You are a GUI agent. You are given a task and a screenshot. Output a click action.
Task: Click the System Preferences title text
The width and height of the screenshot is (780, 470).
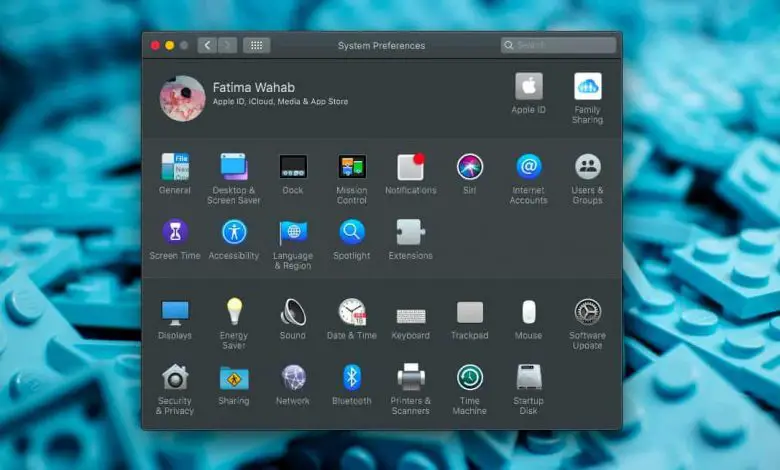(382, 46)
